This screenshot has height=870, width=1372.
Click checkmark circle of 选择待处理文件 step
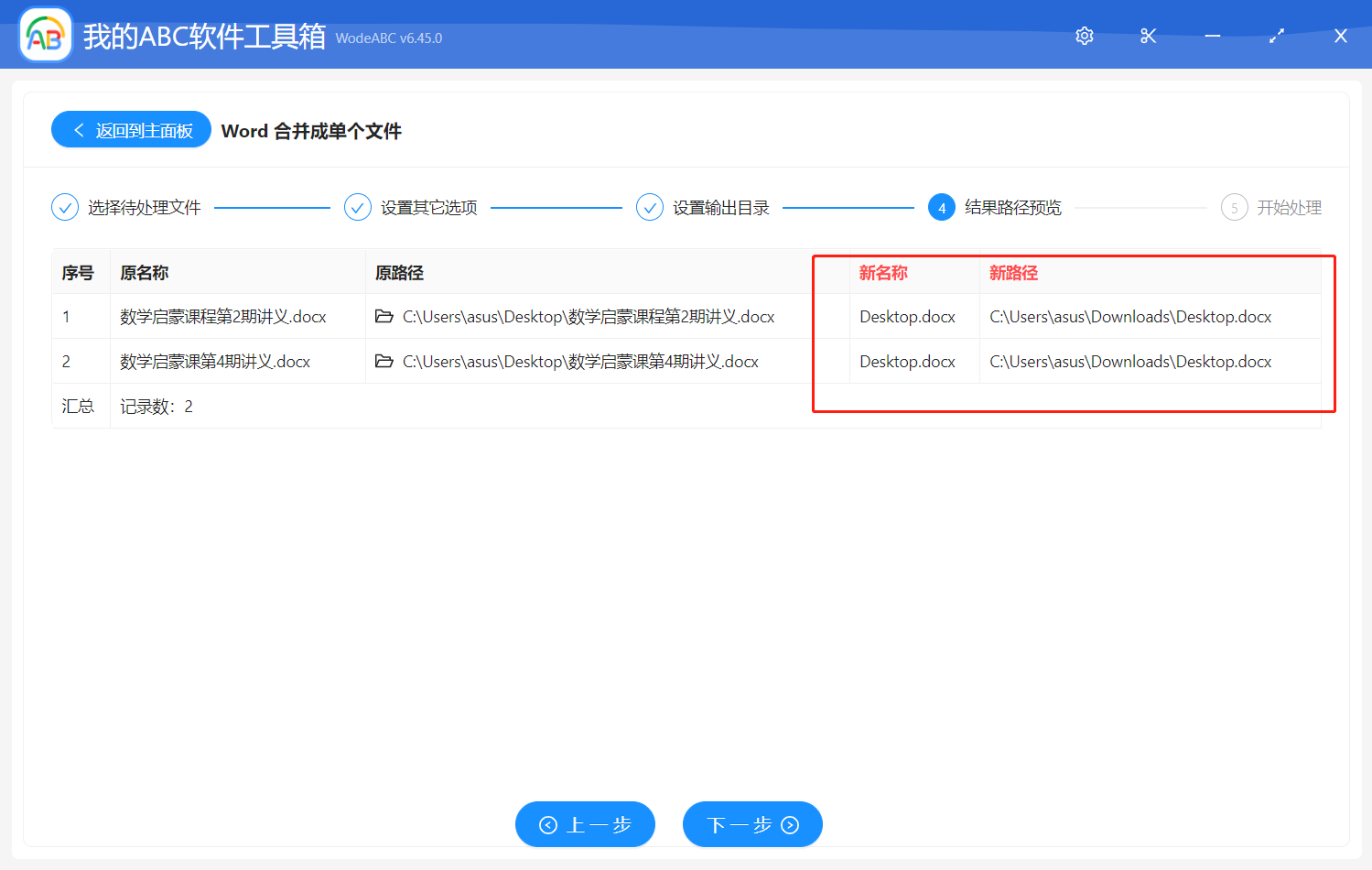coord(65,208)
